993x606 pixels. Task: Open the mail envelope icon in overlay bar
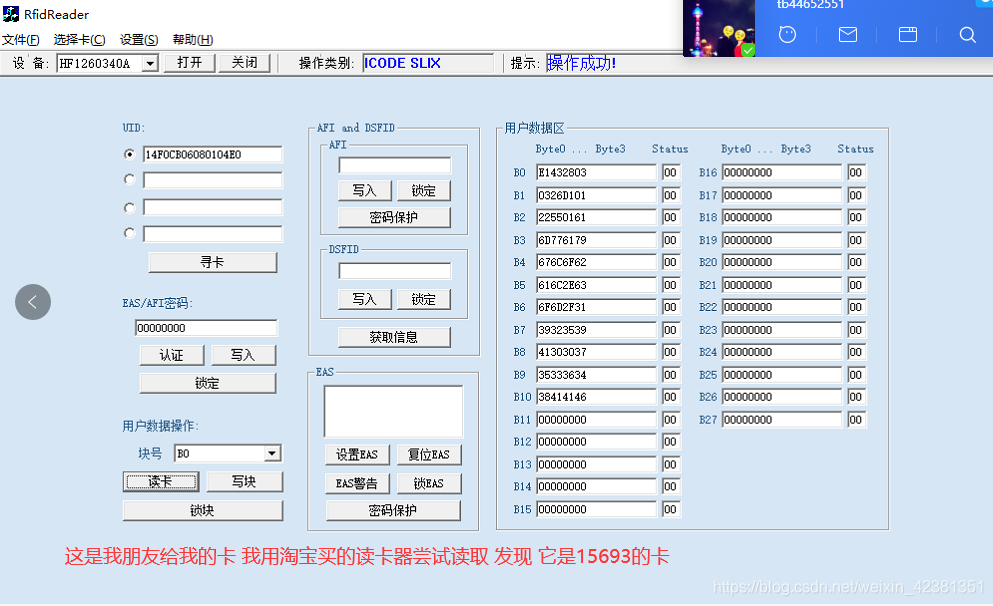(847, 34)
